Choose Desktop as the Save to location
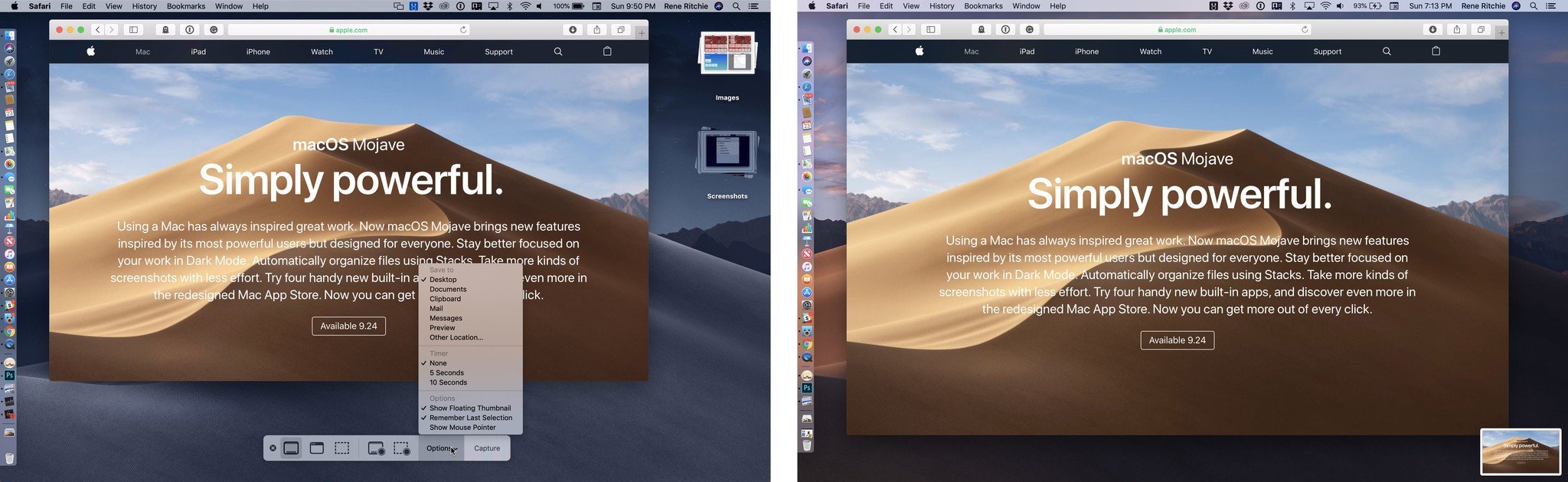1568x482 pixels. (470, 280)
